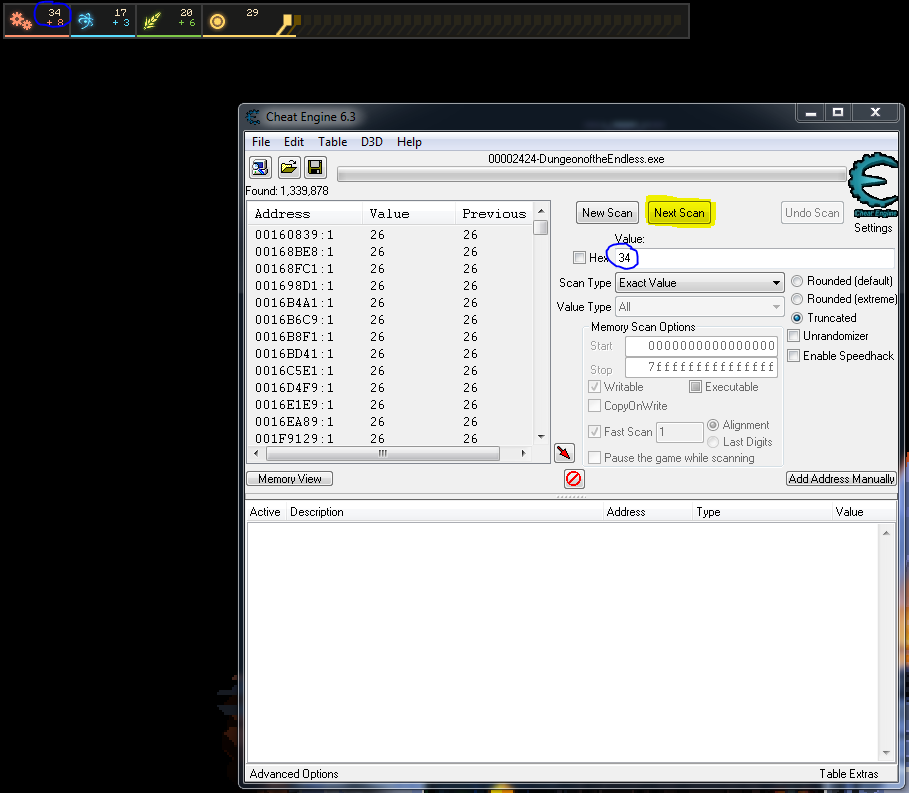909x793 pixels.
Task: Open the Help menu
Action: [x=409, y=142]
